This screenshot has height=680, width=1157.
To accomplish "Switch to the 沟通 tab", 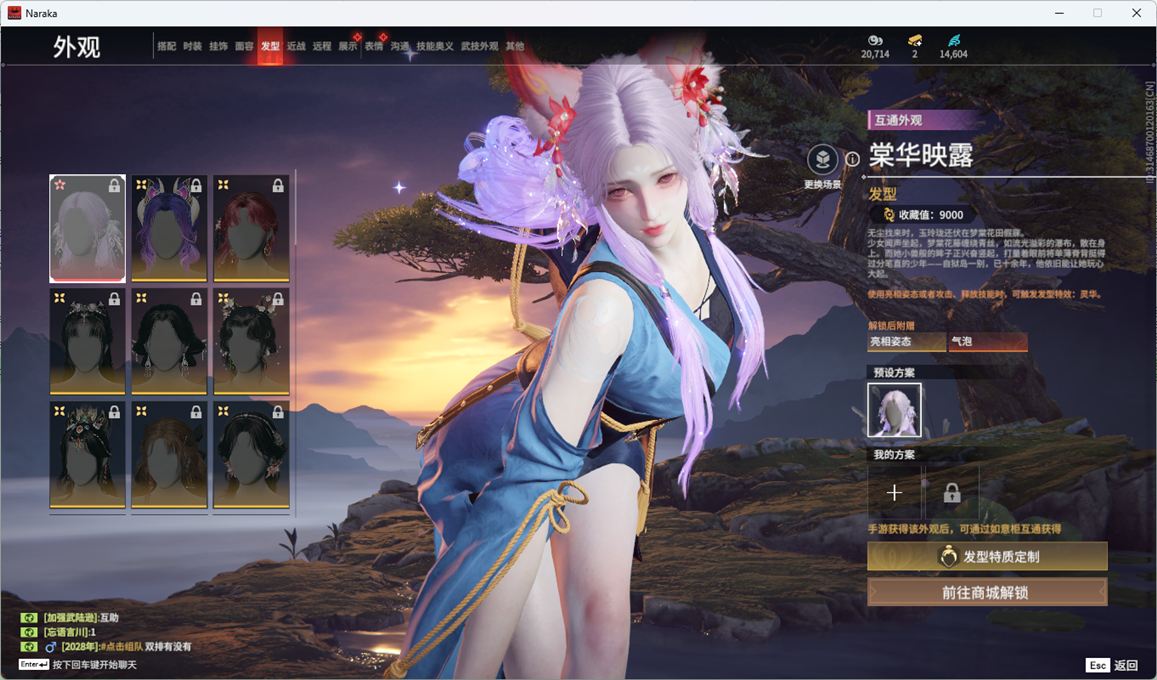I will click(x=400, y=46).
